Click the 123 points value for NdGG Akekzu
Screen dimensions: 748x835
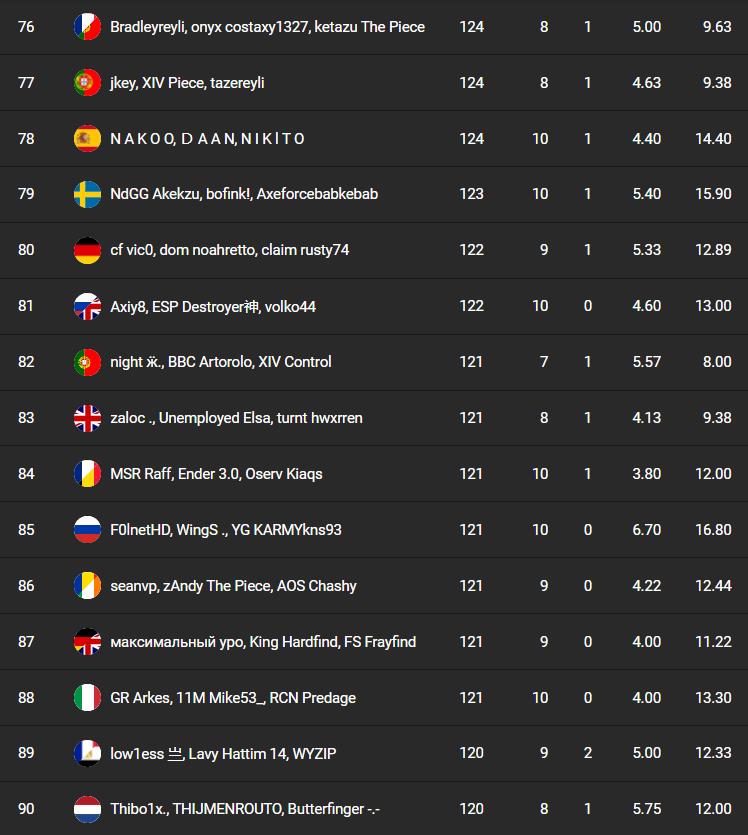[x=471, y=195]
